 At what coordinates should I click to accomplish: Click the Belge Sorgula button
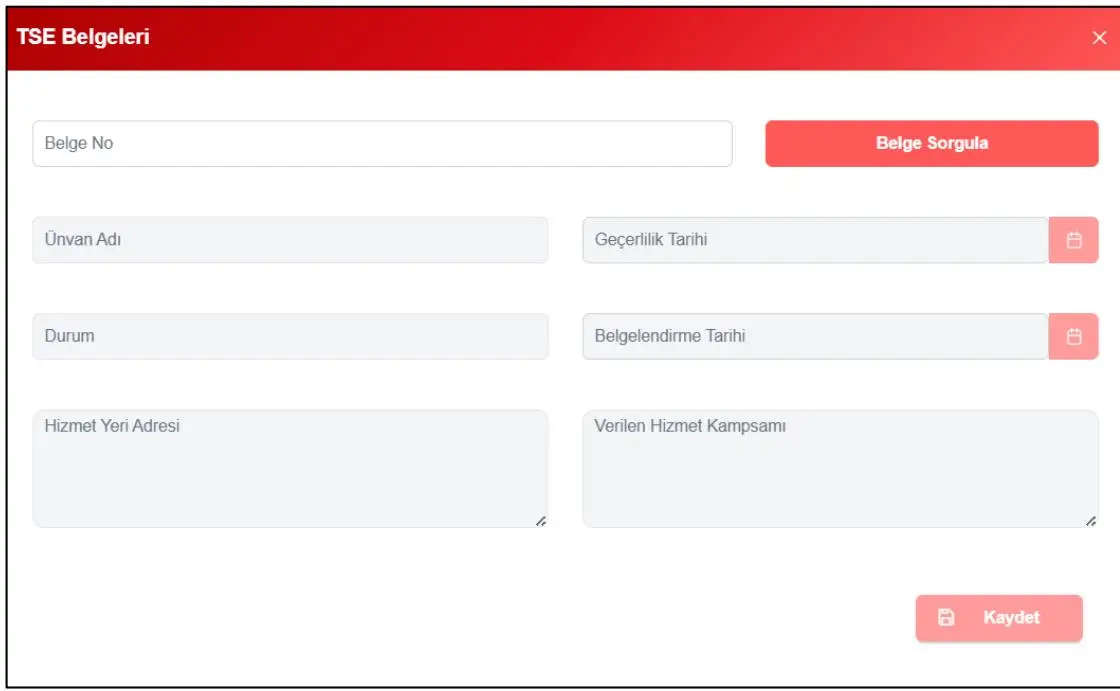[x=931, y=144]
